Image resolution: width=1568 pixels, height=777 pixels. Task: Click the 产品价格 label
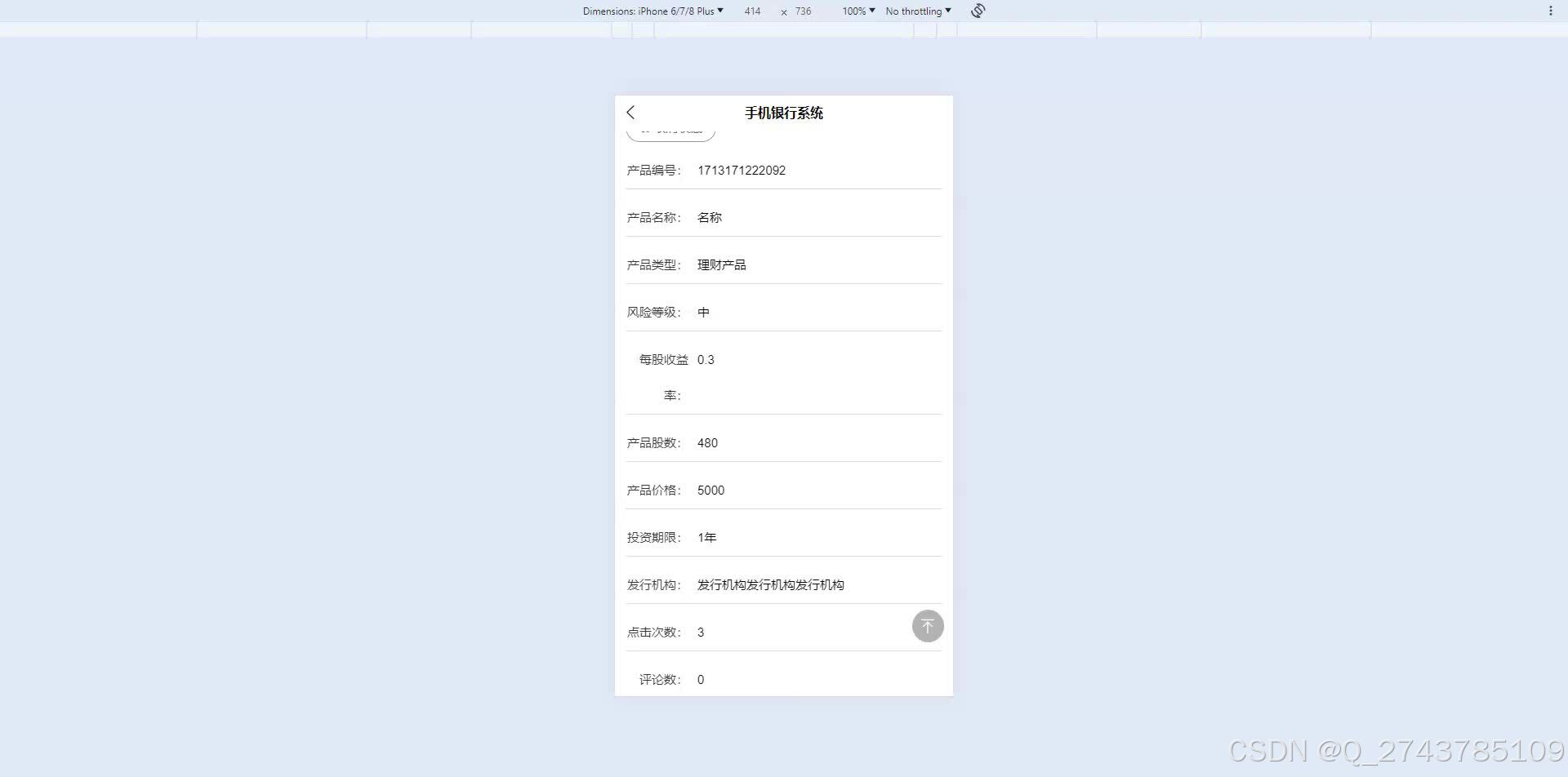(653, 491)
